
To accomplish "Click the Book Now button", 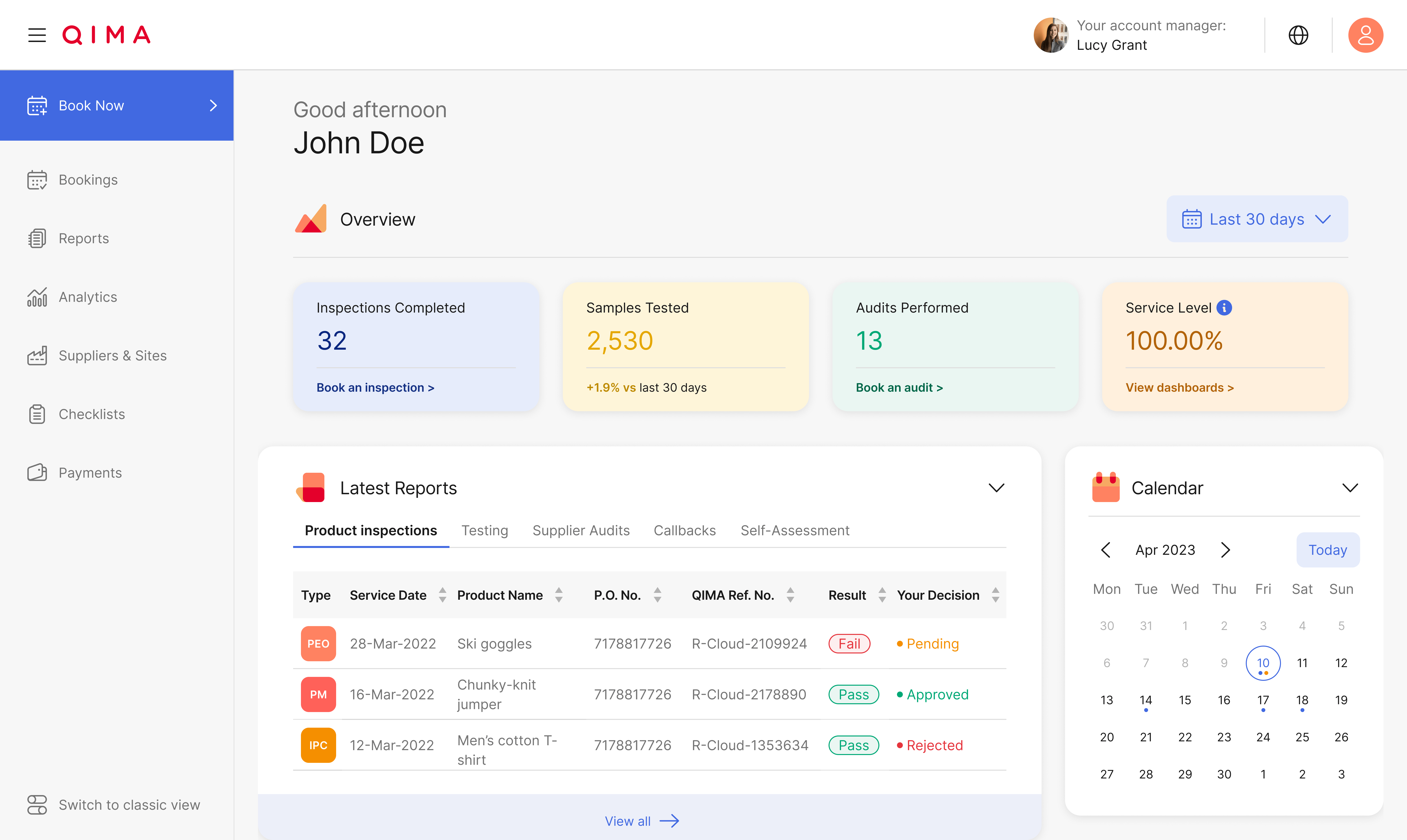I will click(117, 105).
